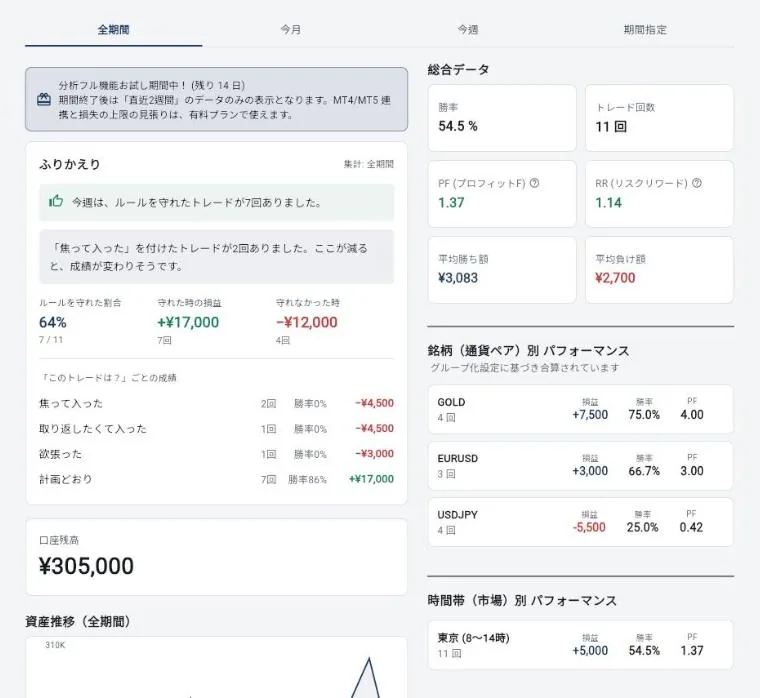Open the GOLD performance row
Image resolution: width=760 pixels, height=698 pixels.
[x=580, y=409]
